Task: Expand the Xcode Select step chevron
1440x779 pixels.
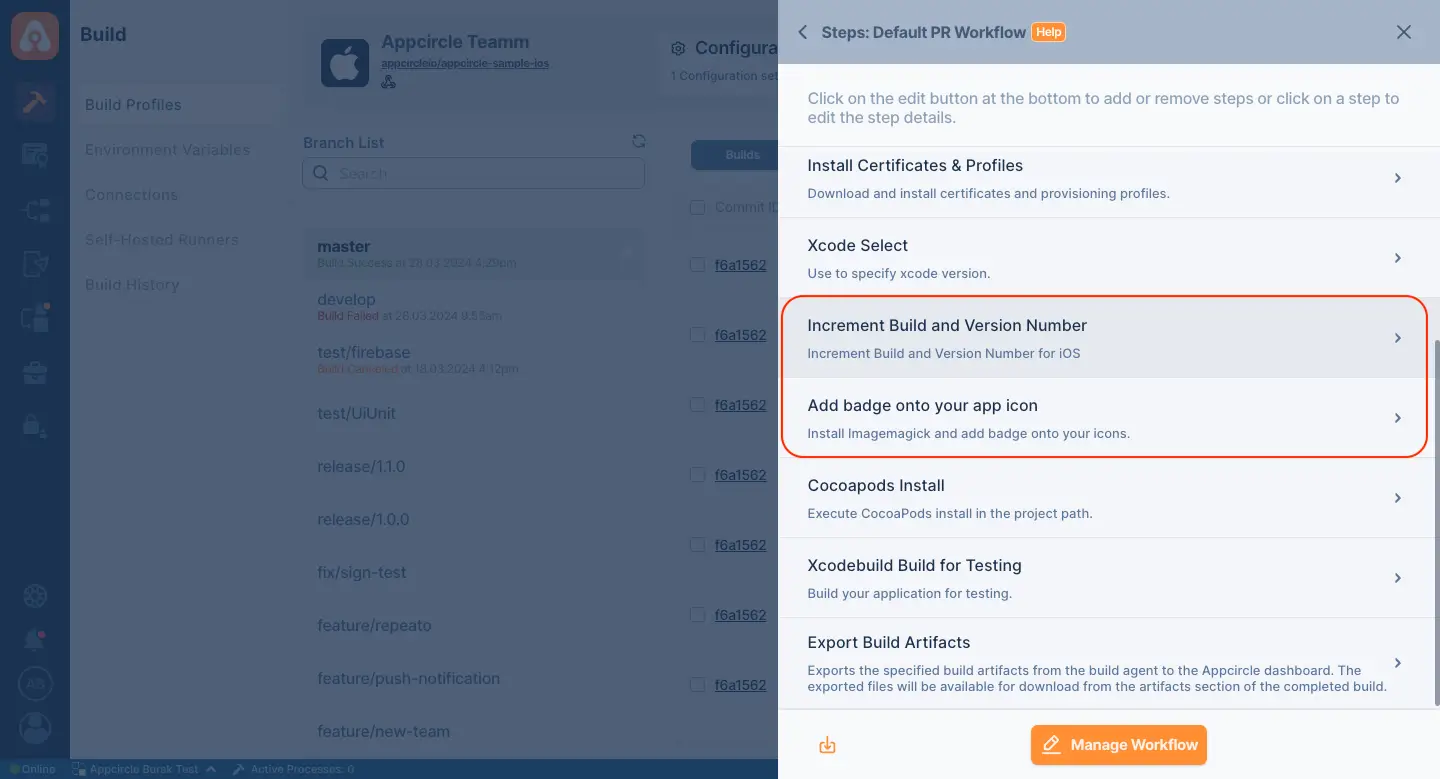Action: point(1398,258)
